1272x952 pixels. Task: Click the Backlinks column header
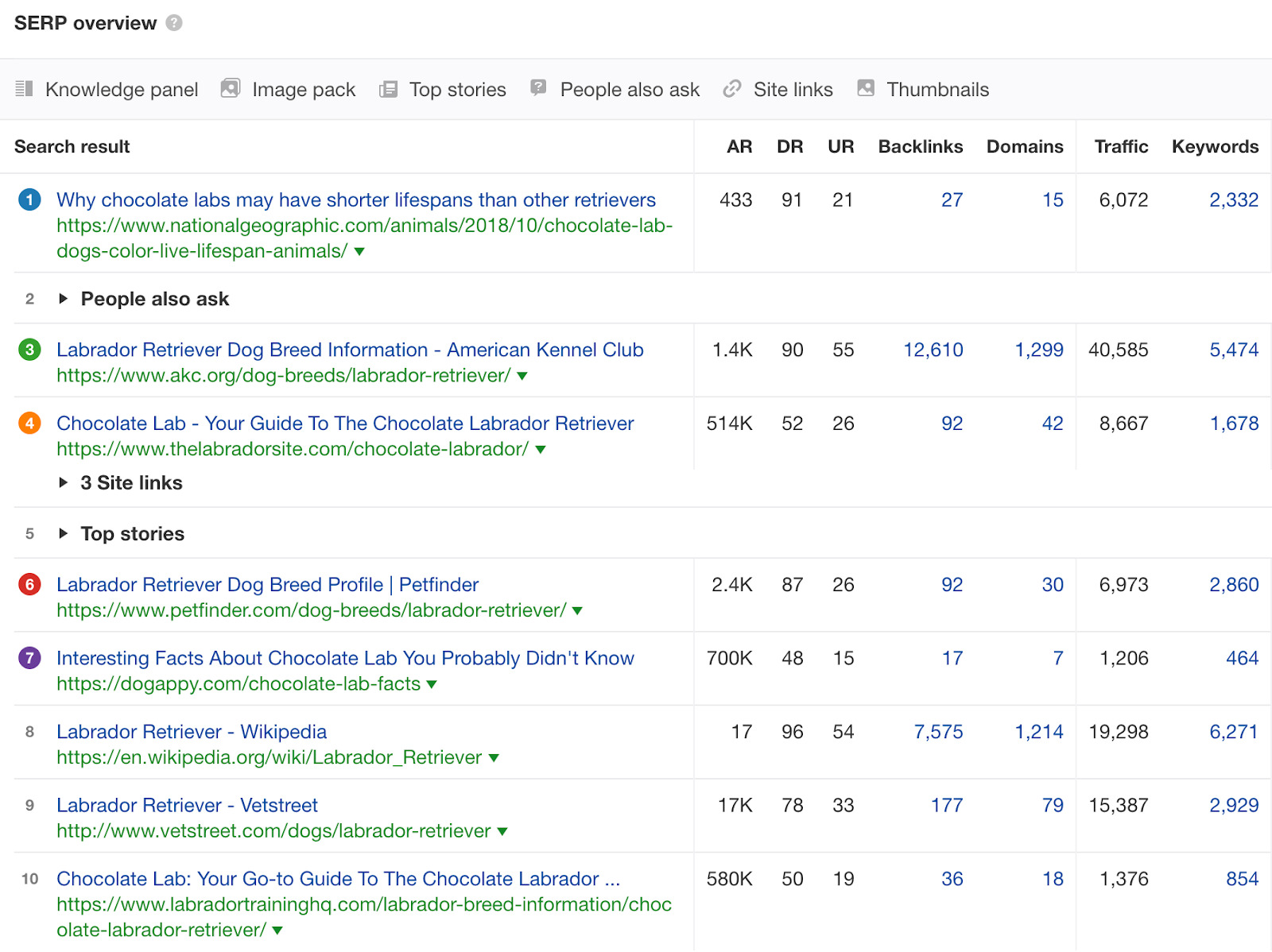pyautogui.click(x=920, y=146)
